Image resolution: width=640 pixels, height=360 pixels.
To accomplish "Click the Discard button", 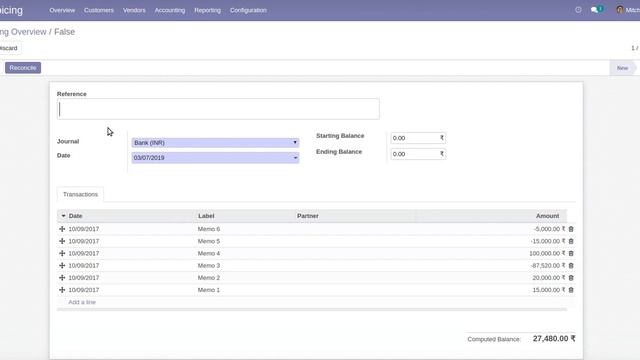I will pos(9,48).
